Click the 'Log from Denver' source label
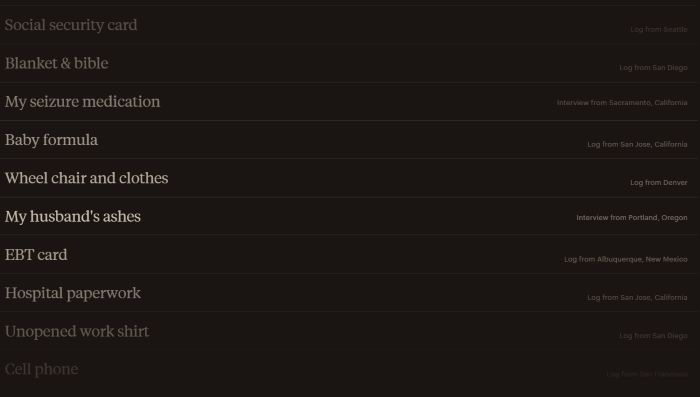 [658, 183]
